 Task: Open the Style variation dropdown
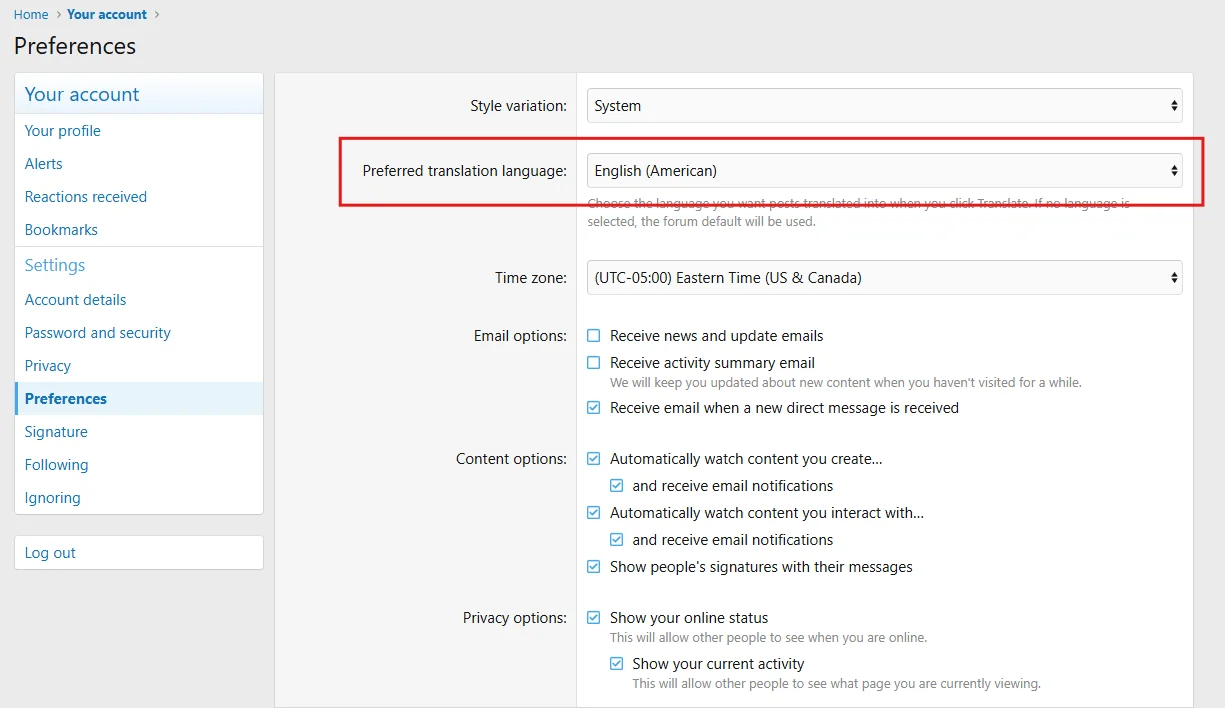point(884,106)
